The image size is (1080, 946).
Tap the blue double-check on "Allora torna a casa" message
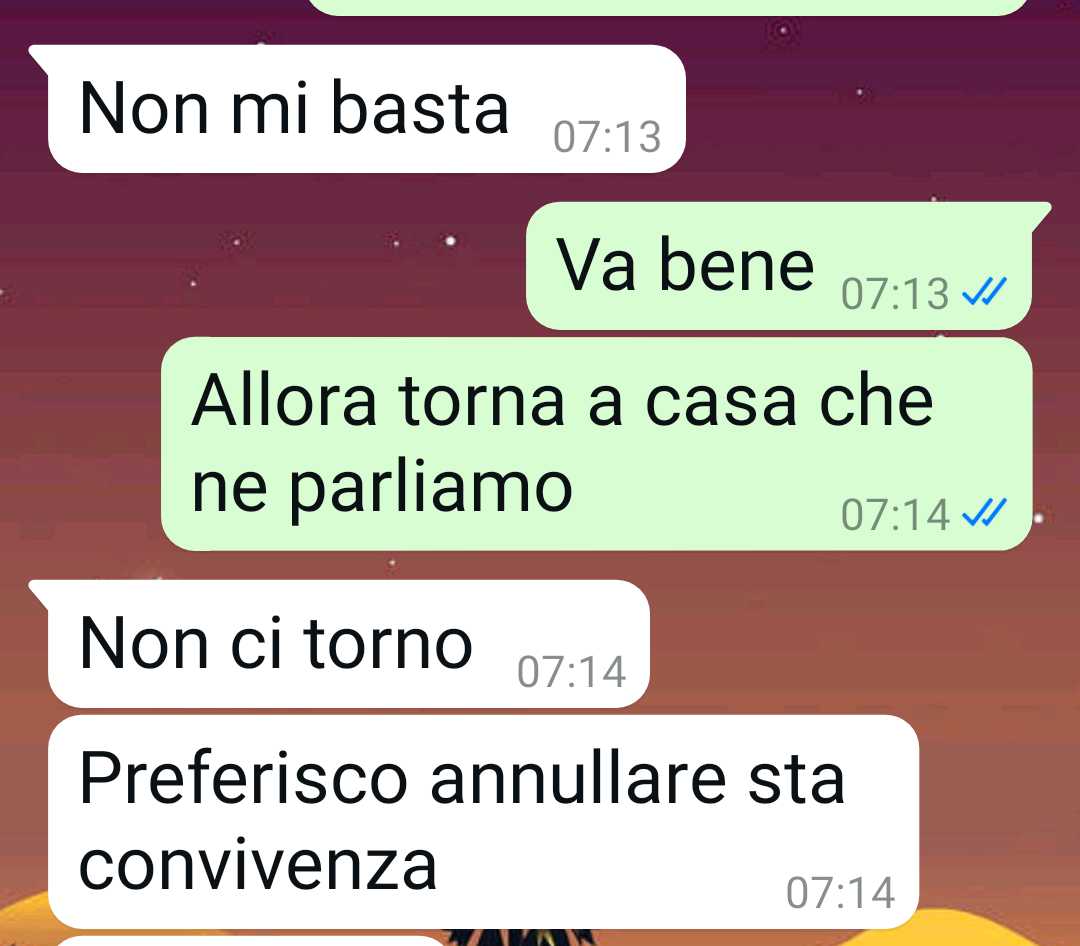(x=984, y=513)
